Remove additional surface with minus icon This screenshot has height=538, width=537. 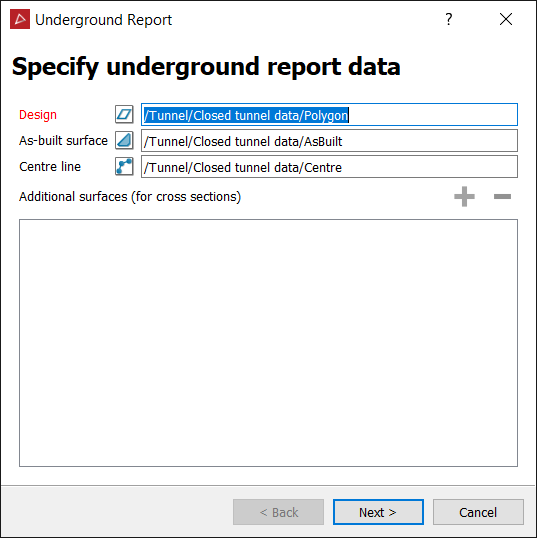click(502, 197)
